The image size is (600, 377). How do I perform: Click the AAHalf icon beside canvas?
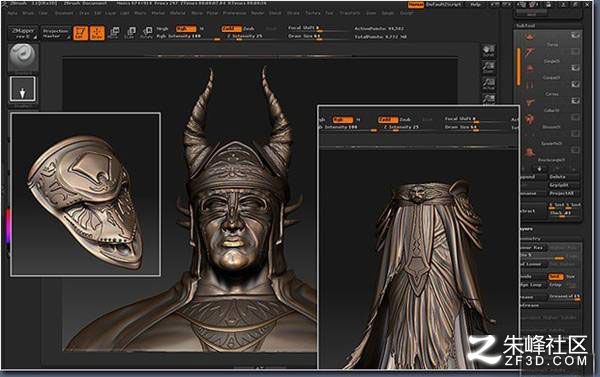[489, 99]
